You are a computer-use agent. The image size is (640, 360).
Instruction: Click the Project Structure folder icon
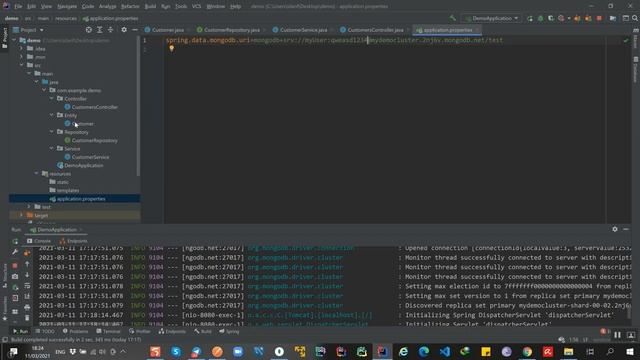[613, 18]
